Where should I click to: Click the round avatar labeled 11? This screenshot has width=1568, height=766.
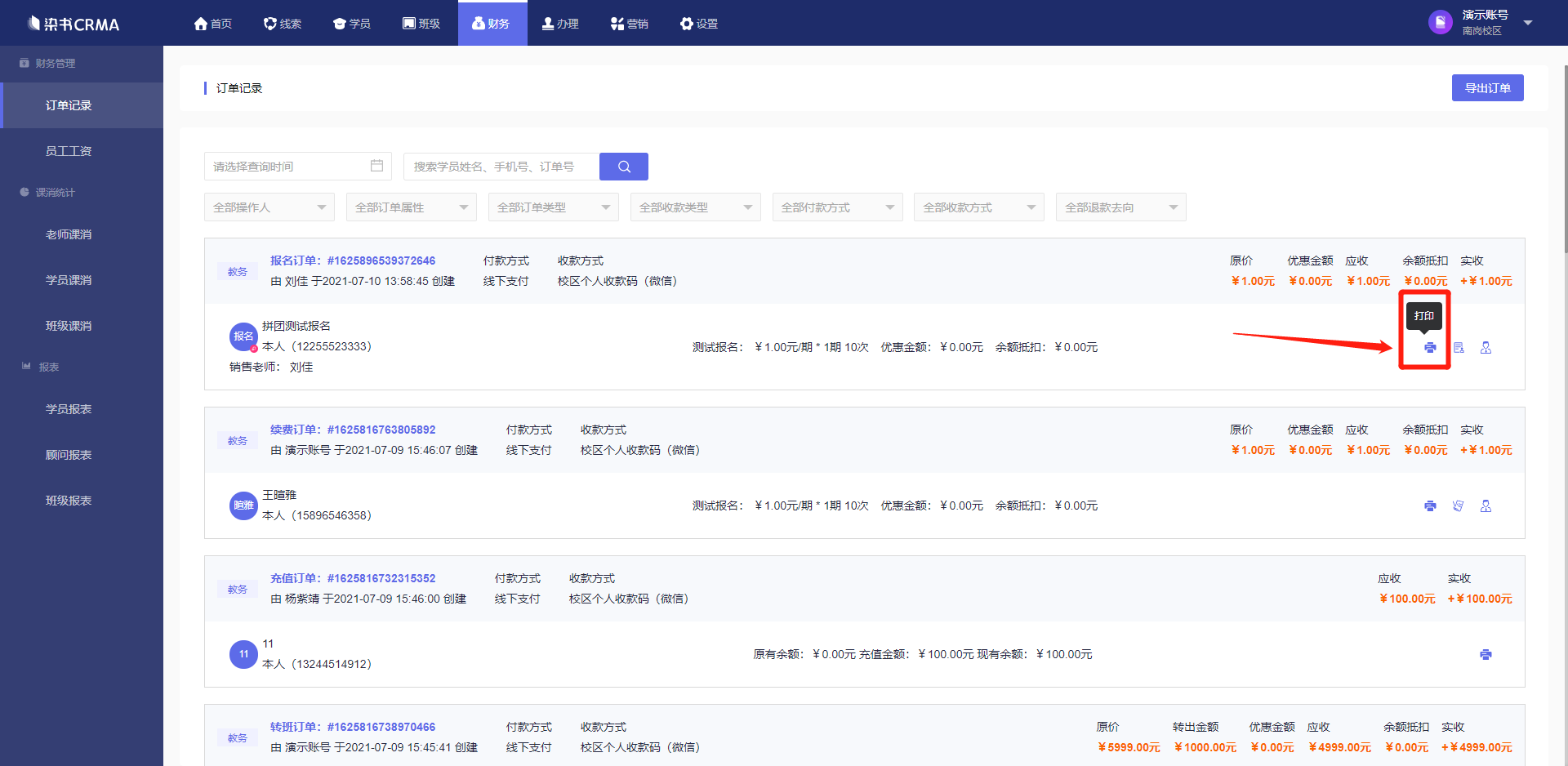[243, 654]
